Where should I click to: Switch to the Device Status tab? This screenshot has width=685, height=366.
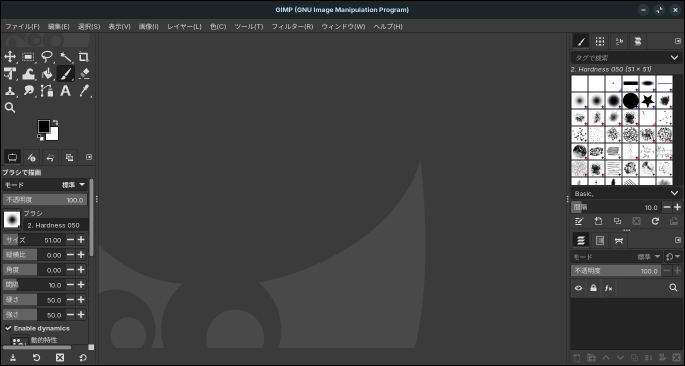click(x=31, y=157)
